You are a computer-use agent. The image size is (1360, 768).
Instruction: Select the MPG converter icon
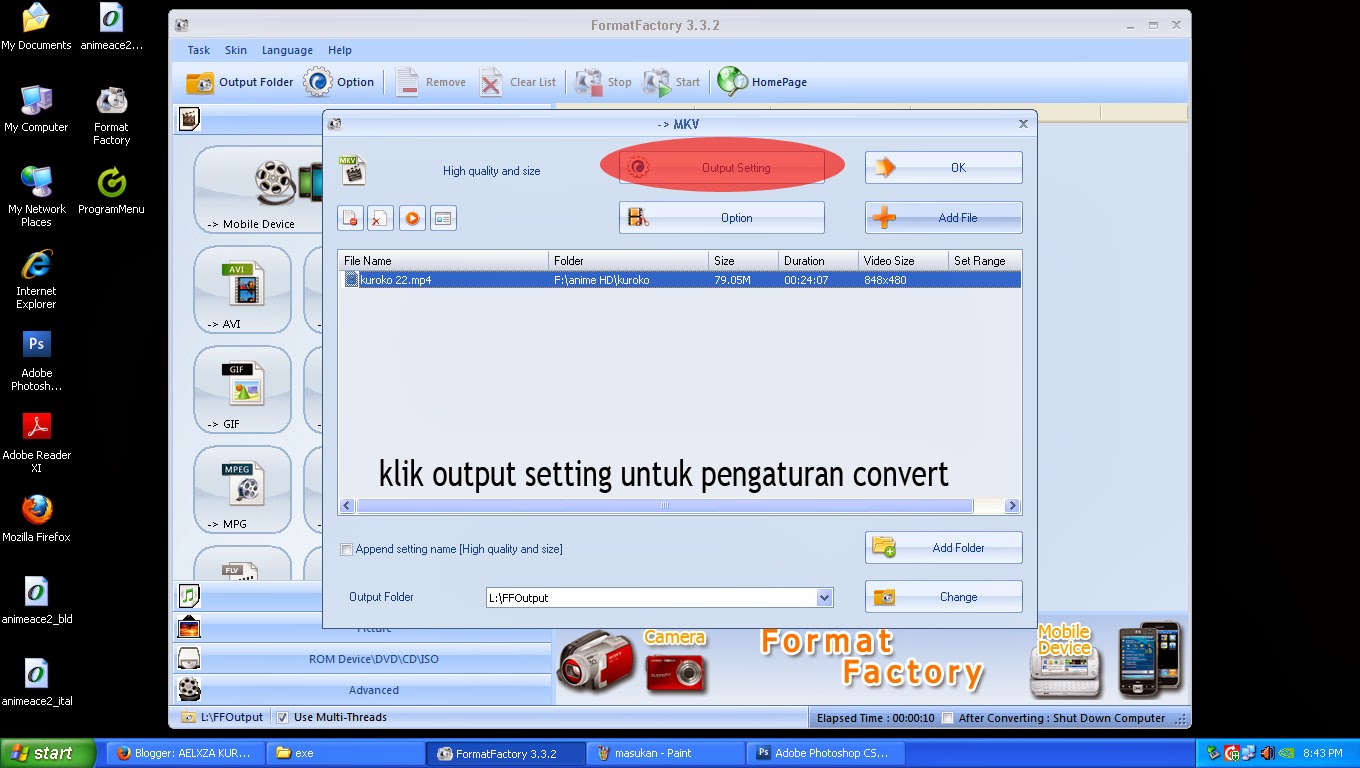242,490
